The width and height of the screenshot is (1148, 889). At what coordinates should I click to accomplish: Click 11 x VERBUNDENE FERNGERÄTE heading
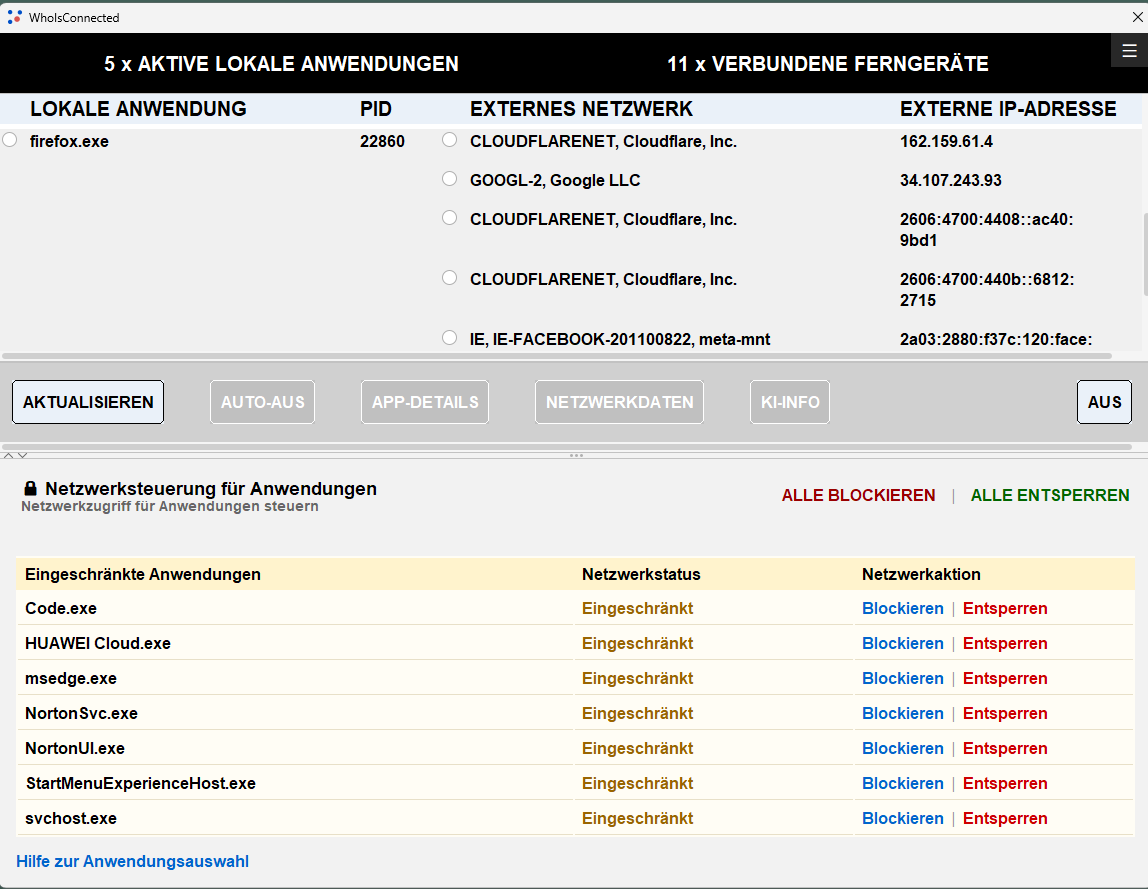[827, 64]
